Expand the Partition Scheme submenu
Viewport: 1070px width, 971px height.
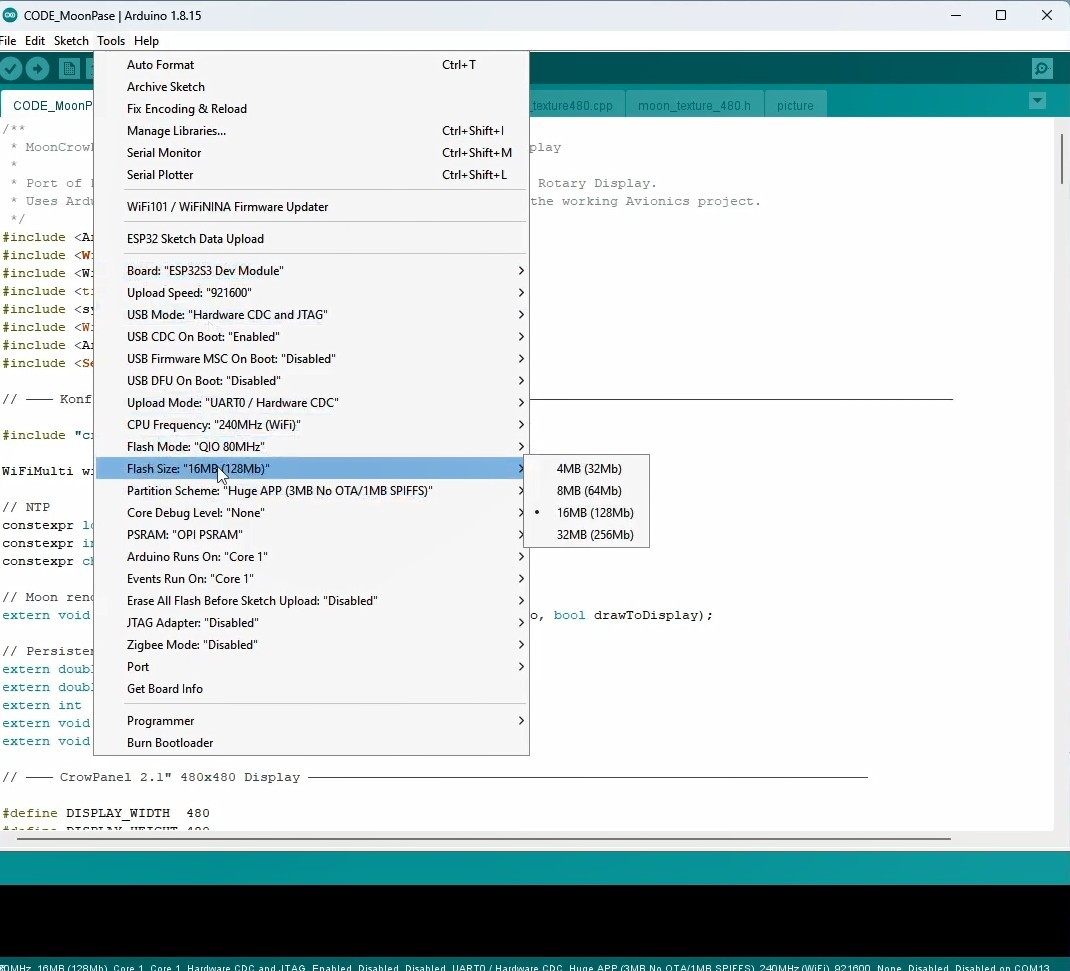point(312,491)
